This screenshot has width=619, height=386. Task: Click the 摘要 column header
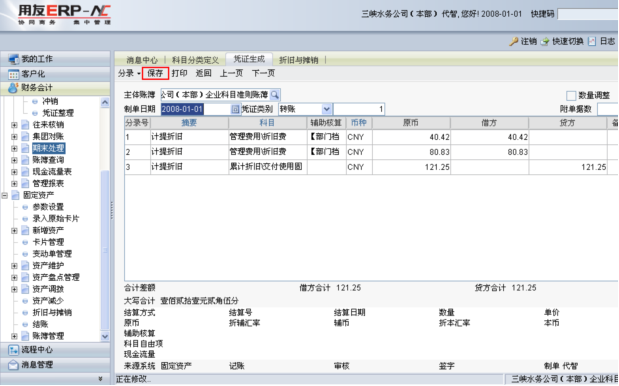click(x=189, y=123)
